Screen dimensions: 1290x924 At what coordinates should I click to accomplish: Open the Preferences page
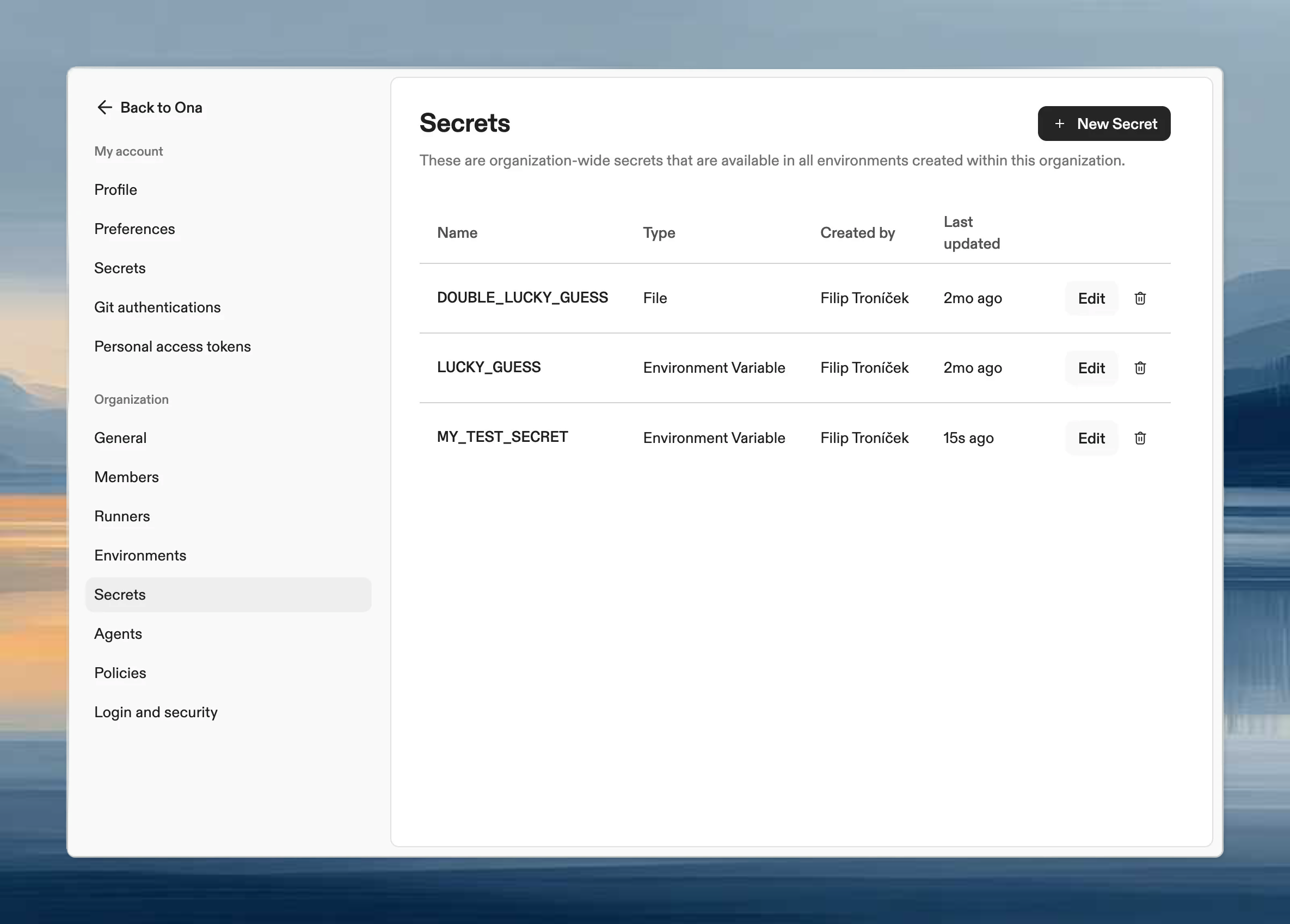134,229
